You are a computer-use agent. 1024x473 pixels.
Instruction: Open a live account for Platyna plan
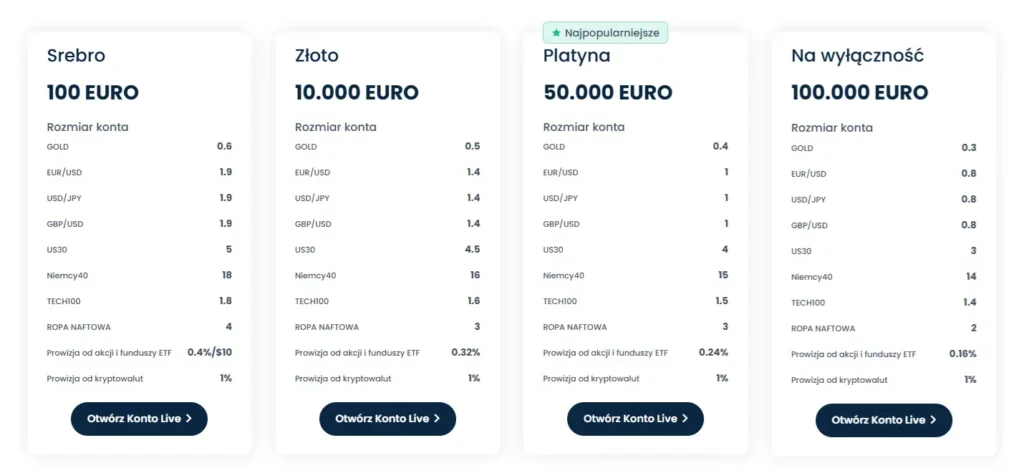pyautogui.click(x=635, y=419)
